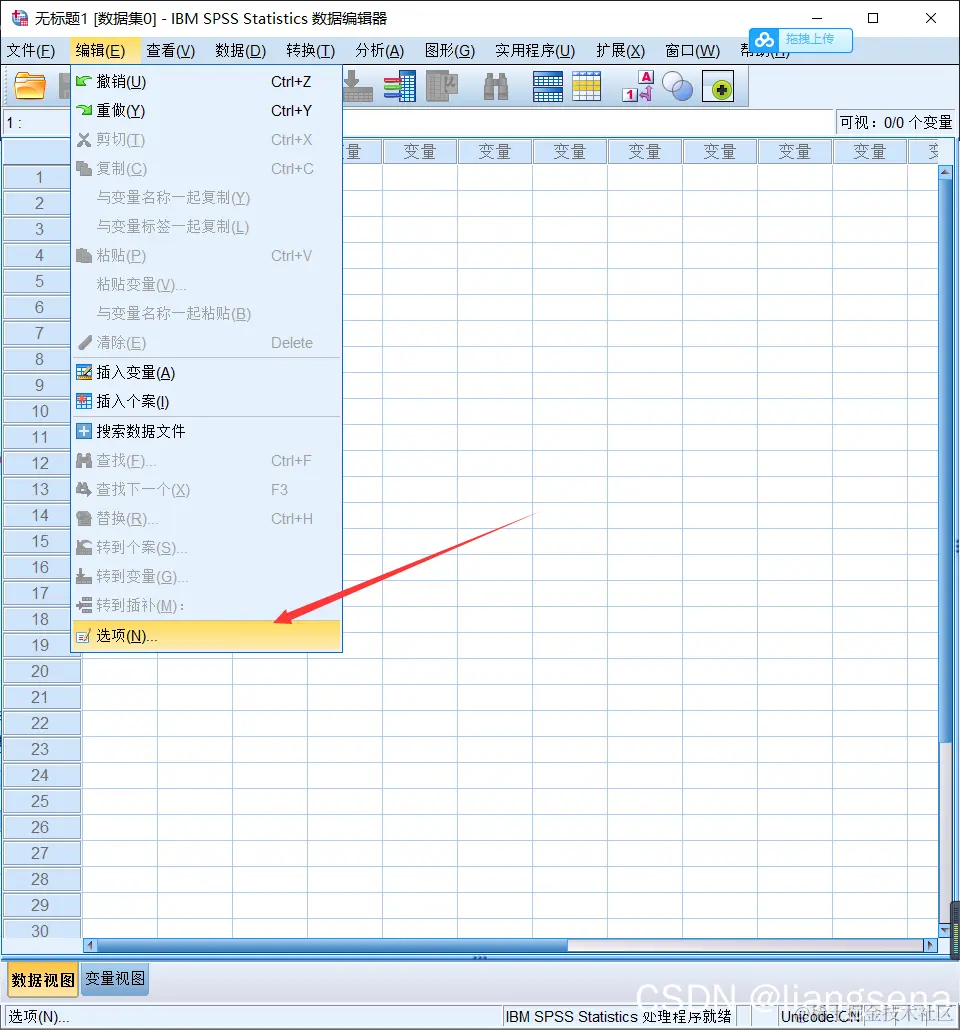This screenshot has height=1030, width=960.
Task: Click the SPSS application icon in title bar
Action: (20, 18)
